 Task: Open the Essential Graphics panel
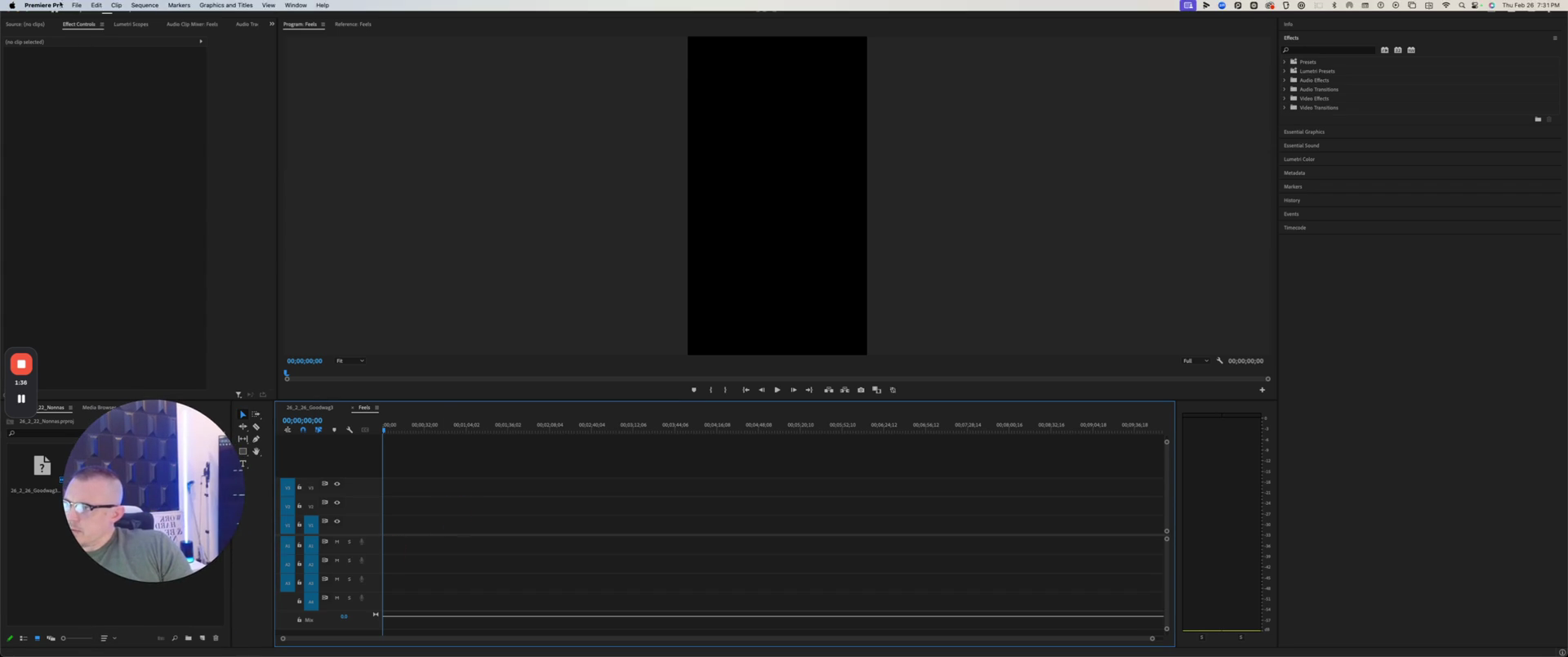(x=1304, y=132)
